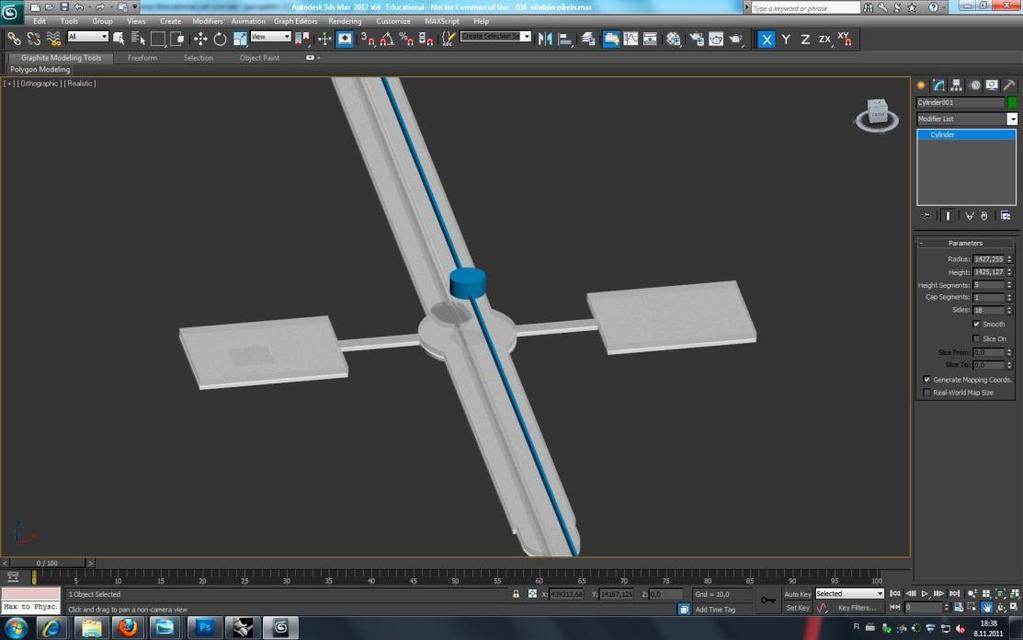Activate the Select and Scale tool

[x=240, y=39]
